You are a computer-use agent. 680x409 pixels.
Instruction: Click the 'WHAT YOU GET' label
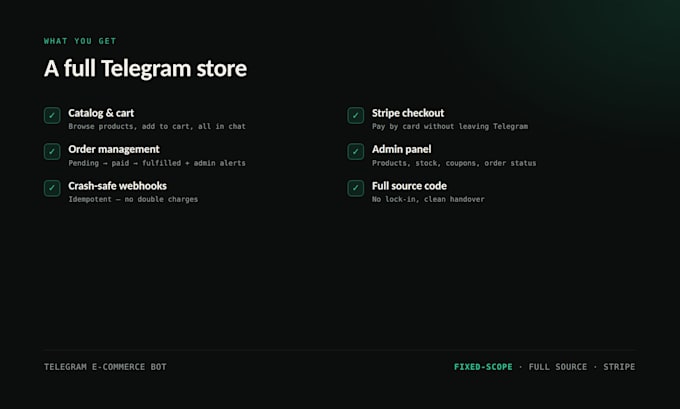(x=80, y=41)
